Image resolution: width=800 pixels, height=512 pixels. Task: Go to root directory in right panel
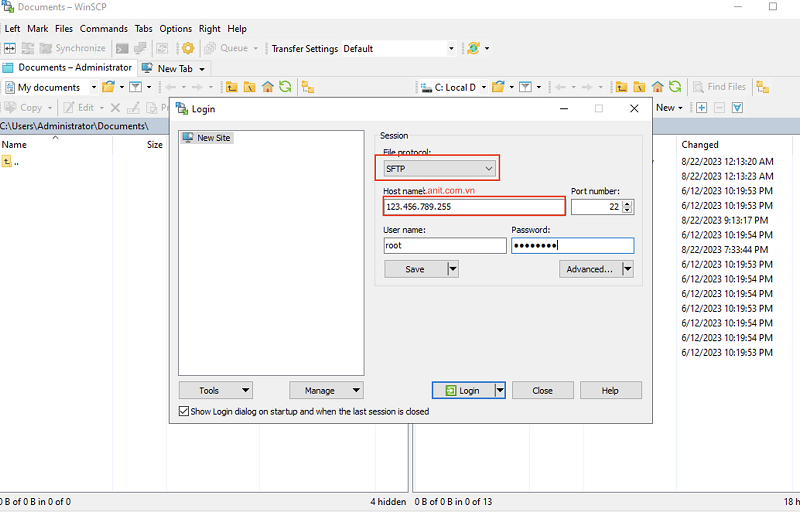(639, 87)
